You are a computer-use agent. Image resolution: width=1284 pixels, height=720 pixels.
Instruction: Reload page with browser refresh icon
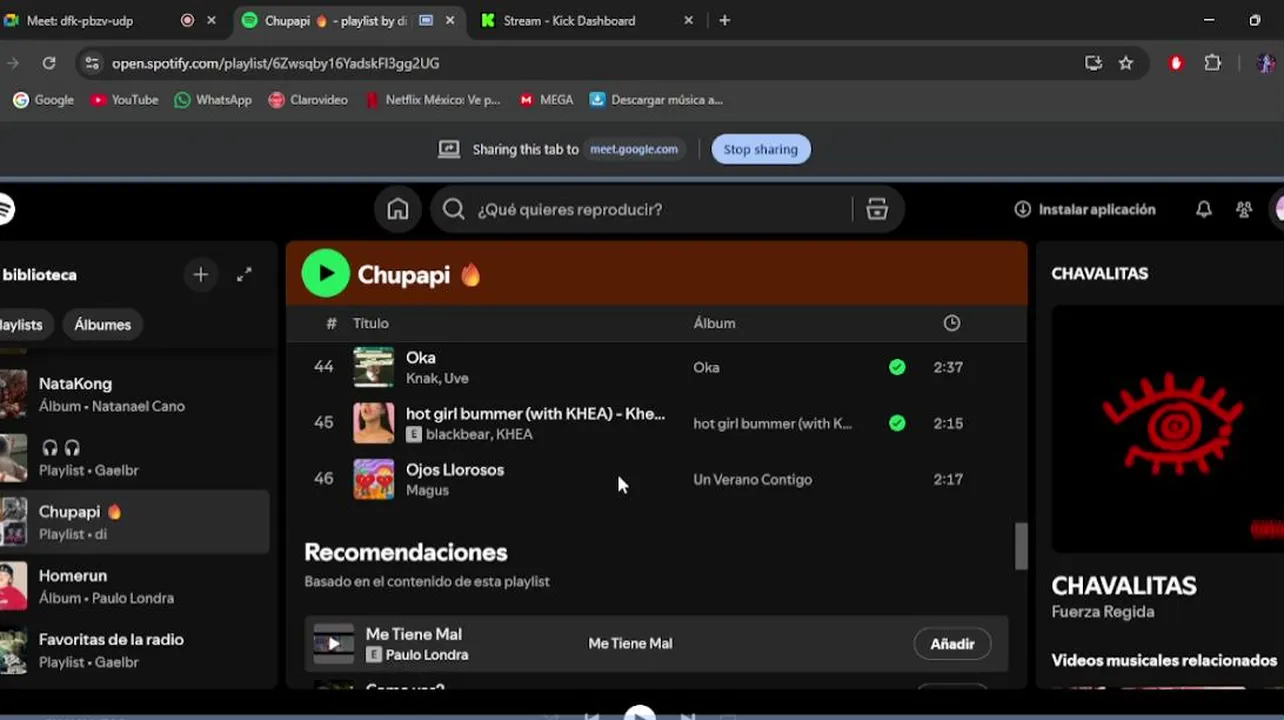point(48,63)
